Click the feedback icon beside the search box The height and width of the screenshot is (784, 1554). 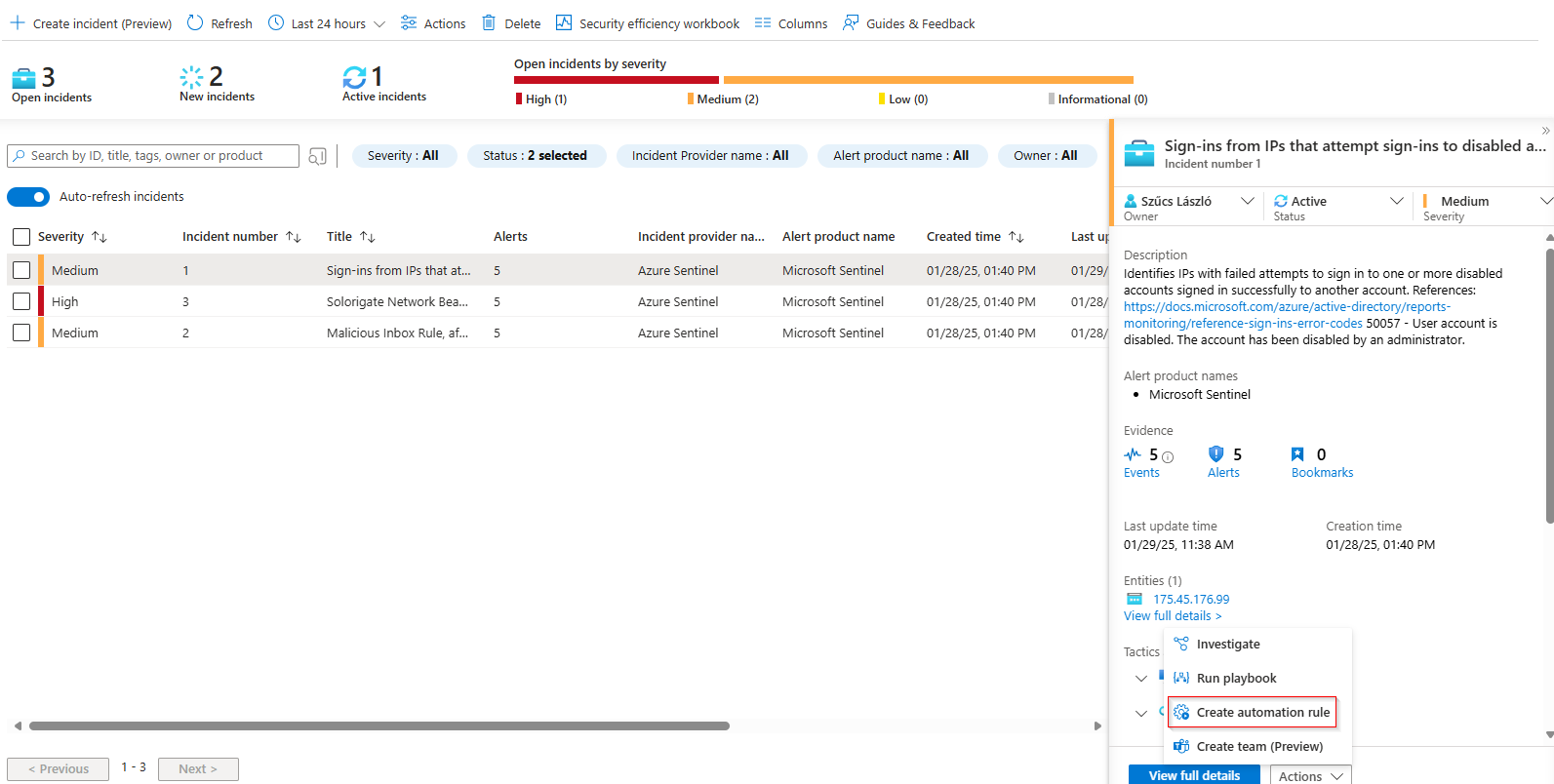coord(317,156)
